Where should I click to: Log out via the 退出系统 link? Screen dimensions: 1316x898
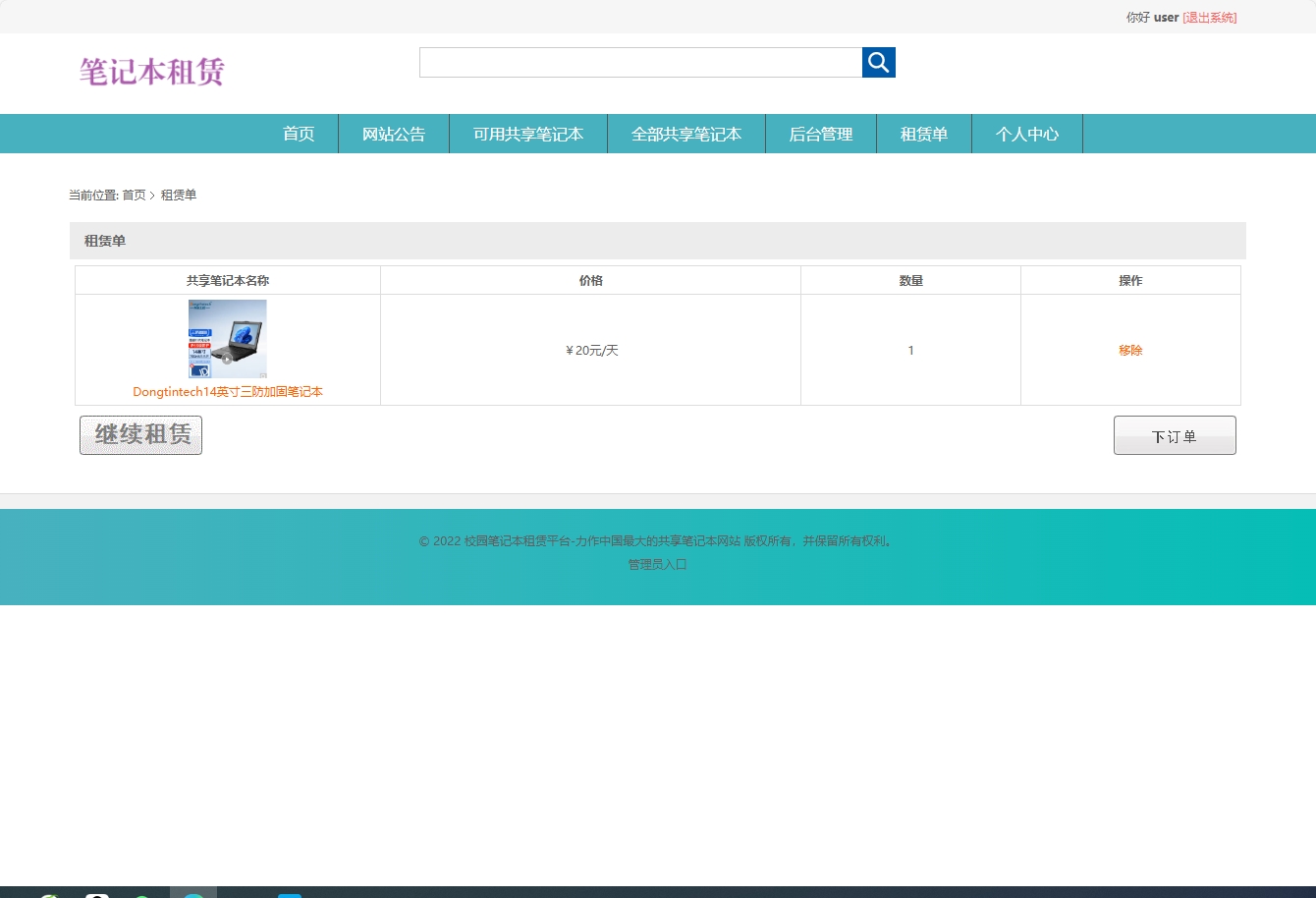1210,18
